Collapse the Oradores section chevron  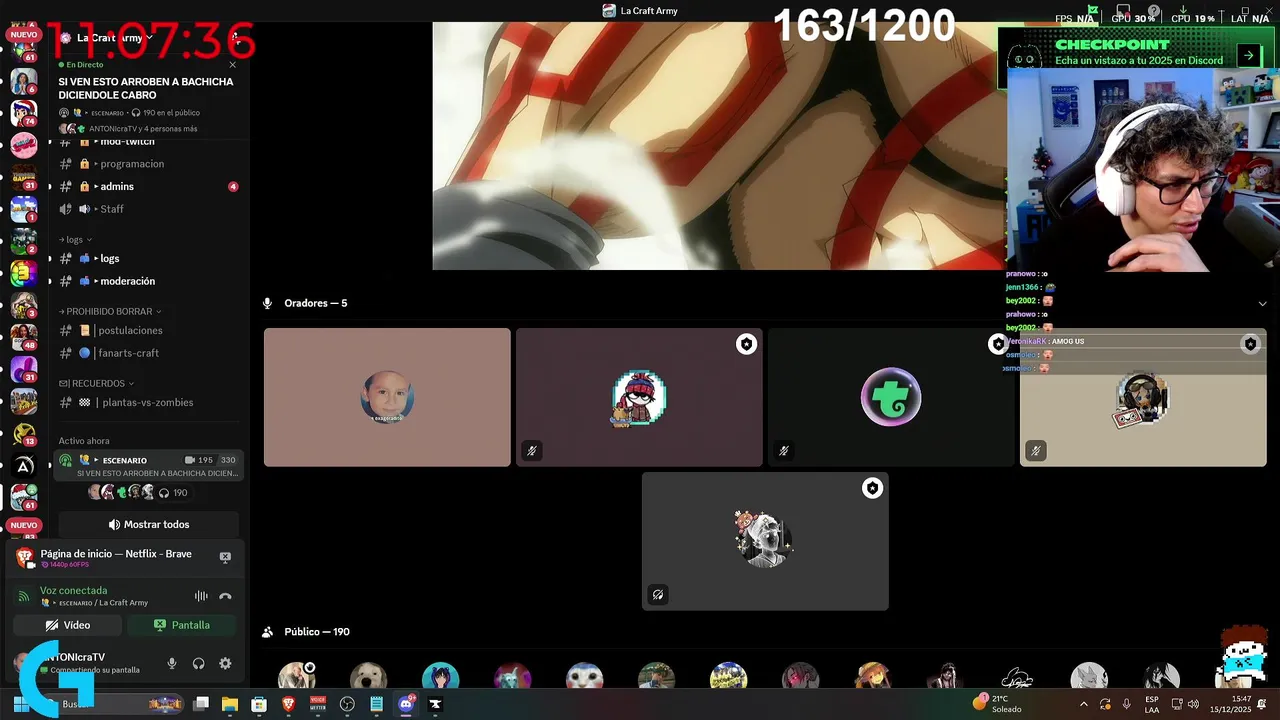point(1262,303)
